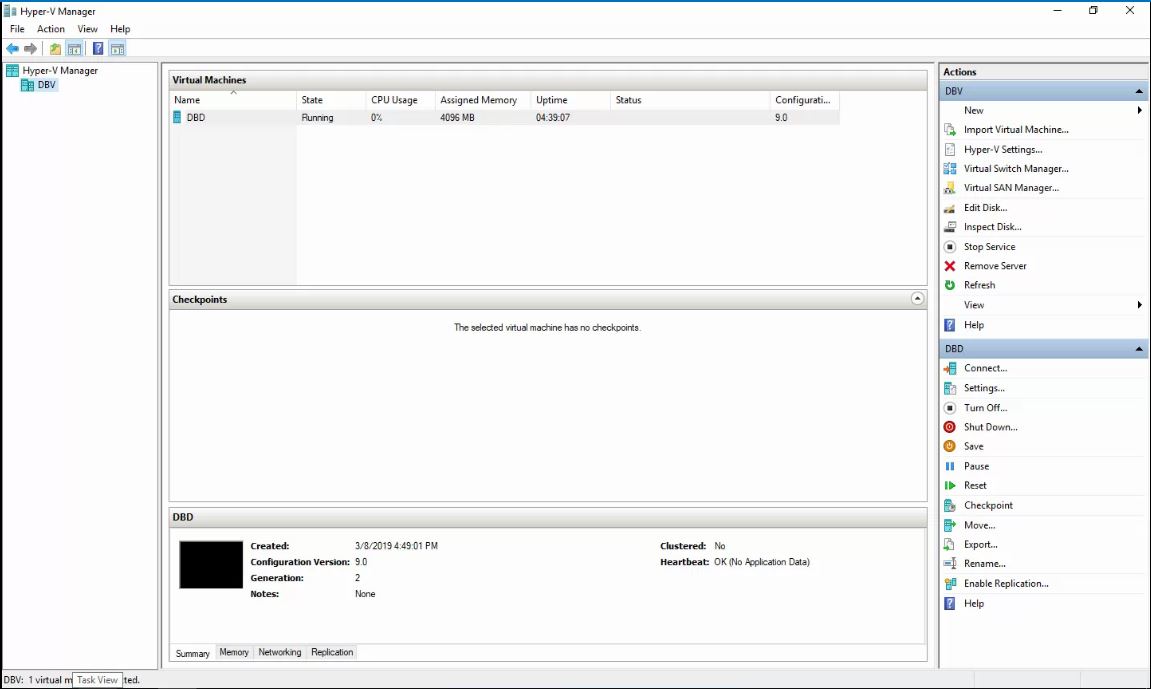Click the 4096 MB assigned memory cell
Viewport: 1151px width, 689px height.
coord(457,117)
